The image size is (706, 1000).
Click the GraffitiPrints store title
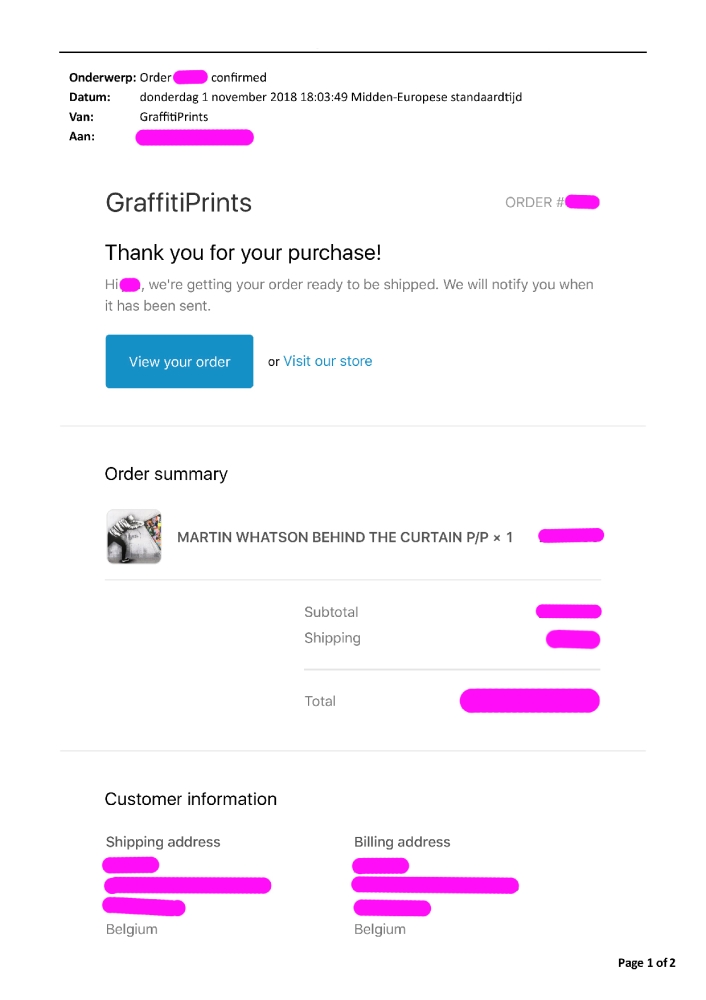tap(178, 203)
